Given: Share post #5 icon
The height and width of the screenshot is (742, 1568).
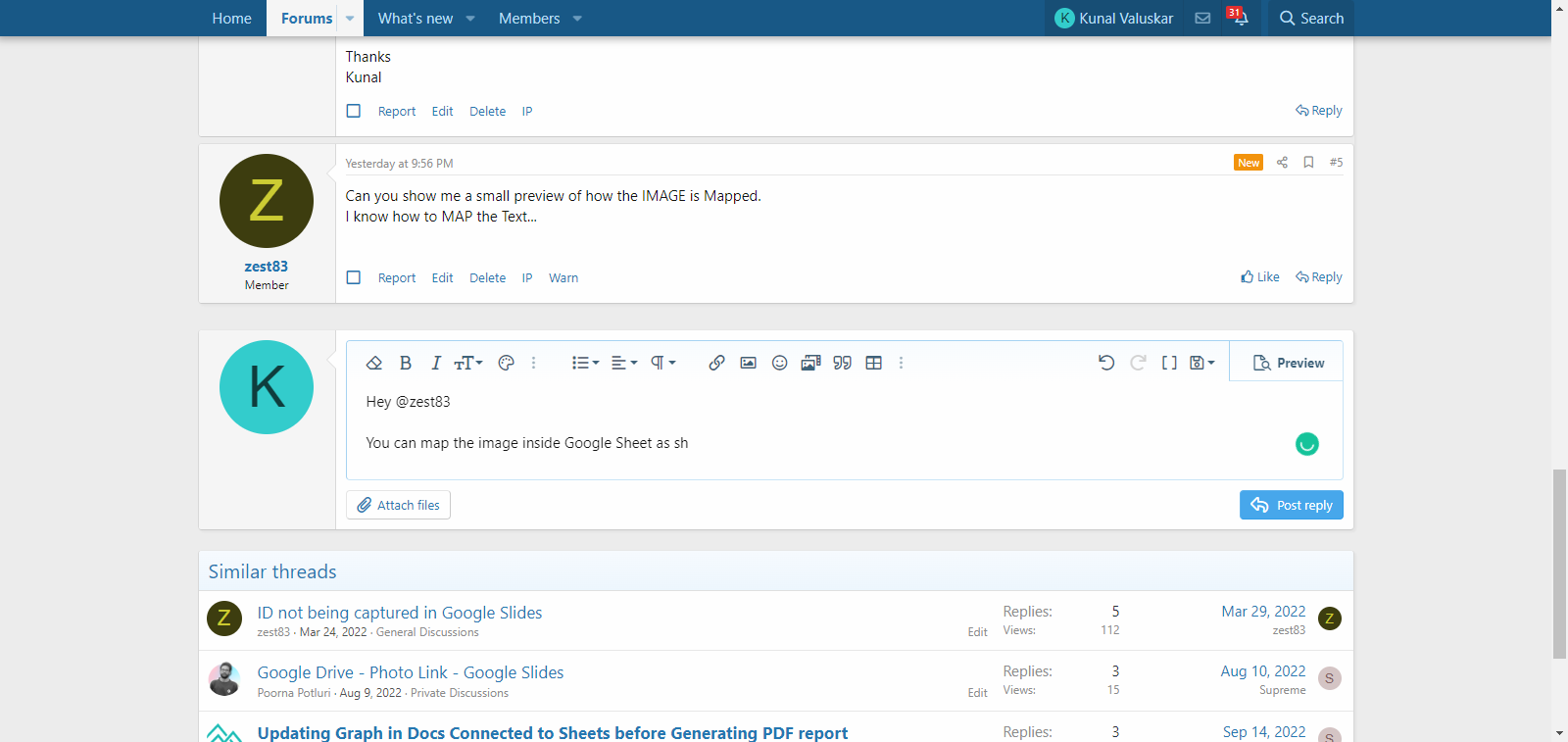Looking at the screenshot, I should tap(1282, 163).
